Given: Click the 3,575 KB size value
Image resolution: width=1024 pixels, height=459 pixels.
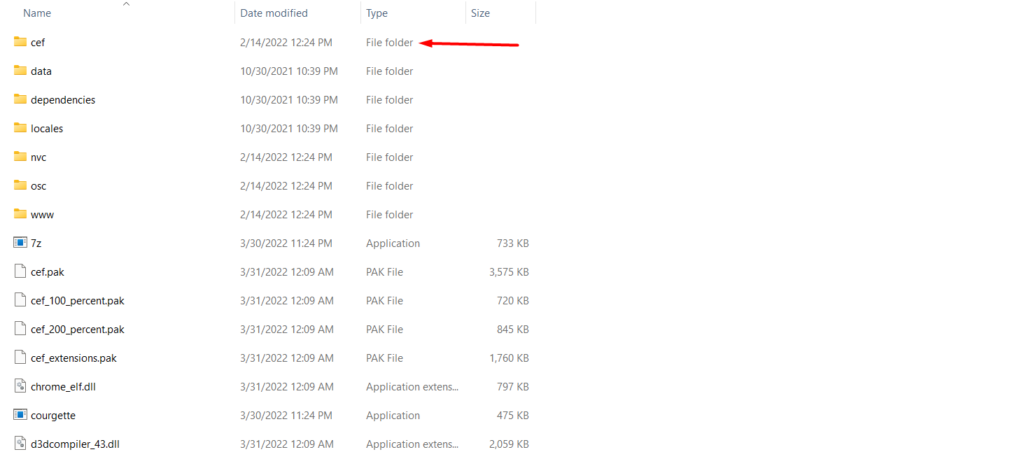Looking at the screenshot, I should (509, 272).
